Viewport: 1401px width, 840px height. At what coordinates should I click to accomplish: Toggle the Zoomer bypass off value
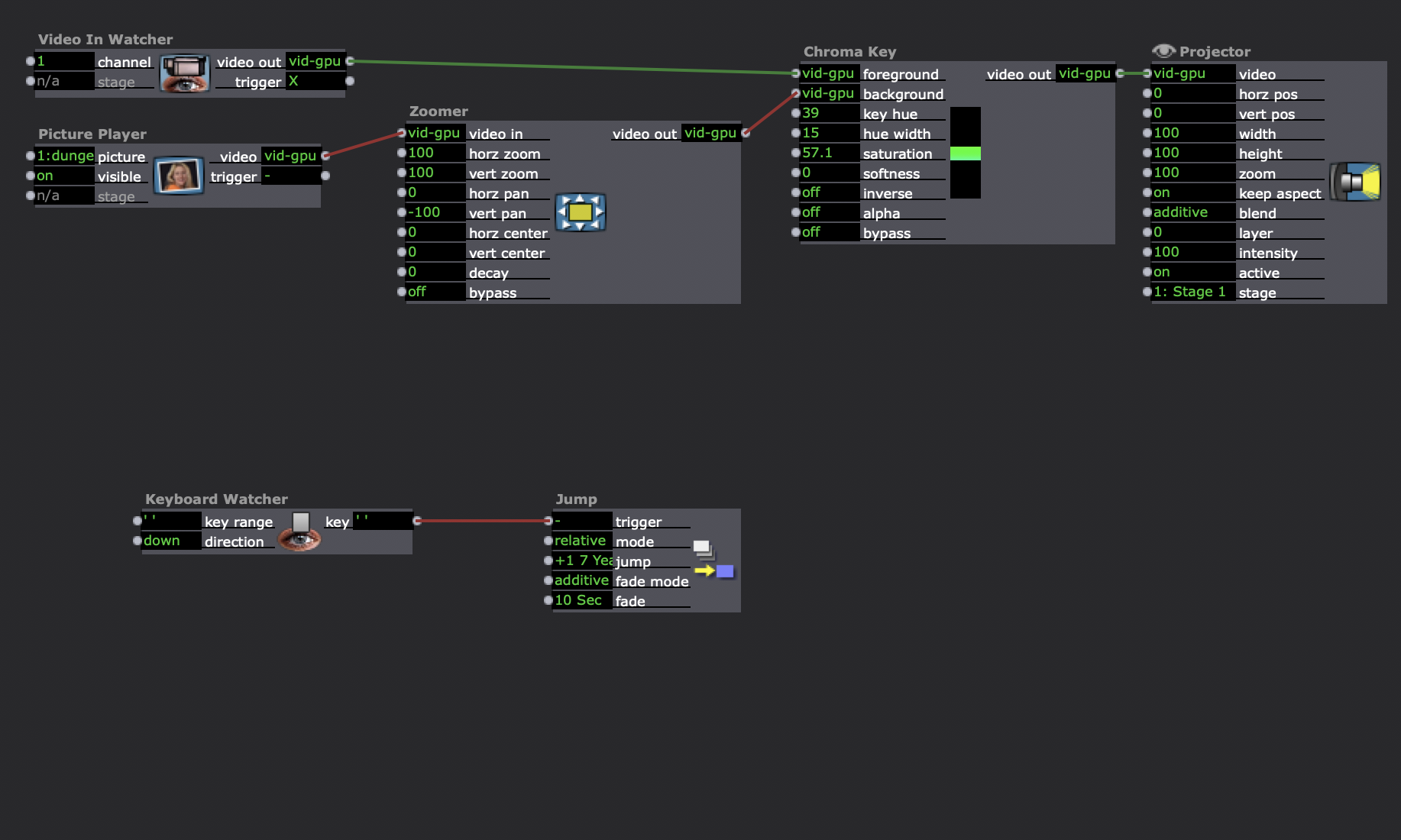[x=435, y=292]
